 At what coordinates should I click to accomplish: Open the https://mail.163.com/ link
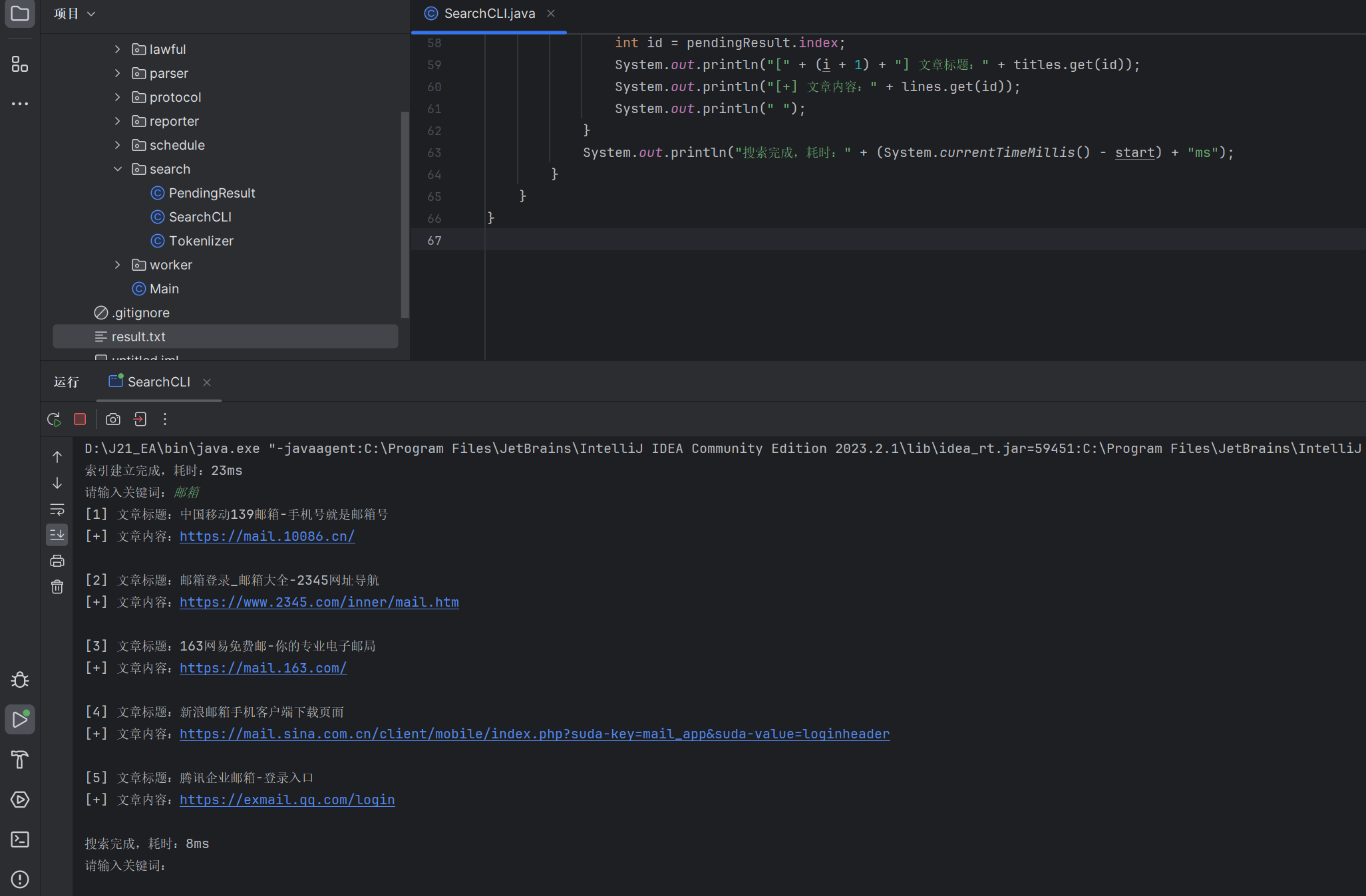point(263,668)
